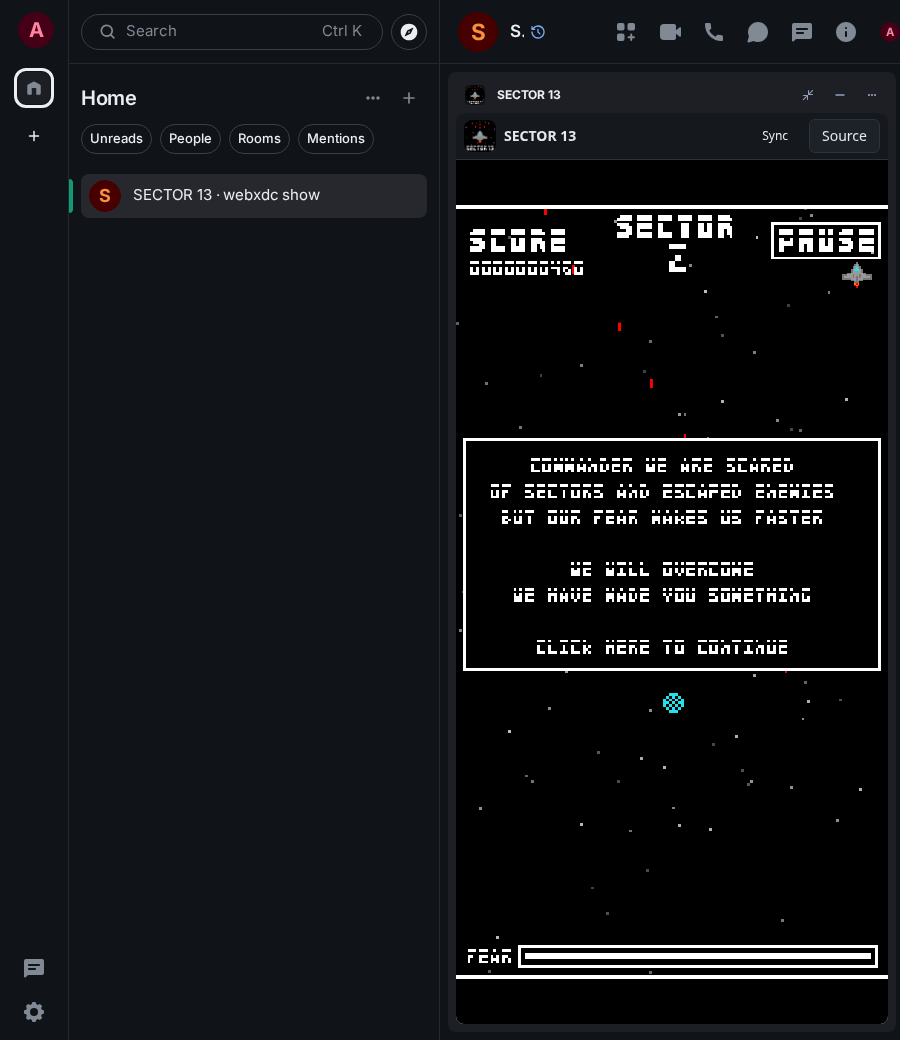Viewport: 900px width, 1040px height.
Task: Open the room name S. in header
Action: (517, 31)
